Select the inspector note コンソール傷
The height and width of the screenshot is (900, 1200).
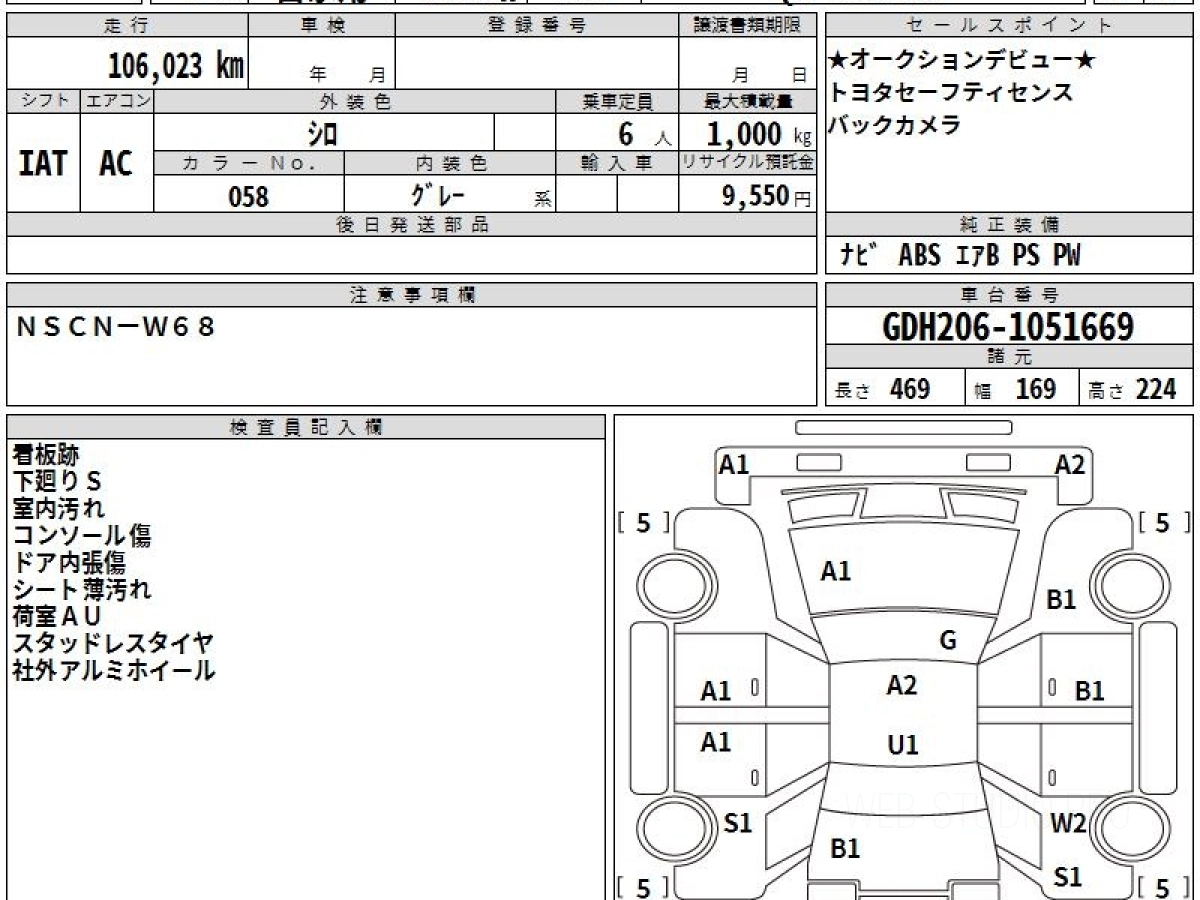pos(82,535)
